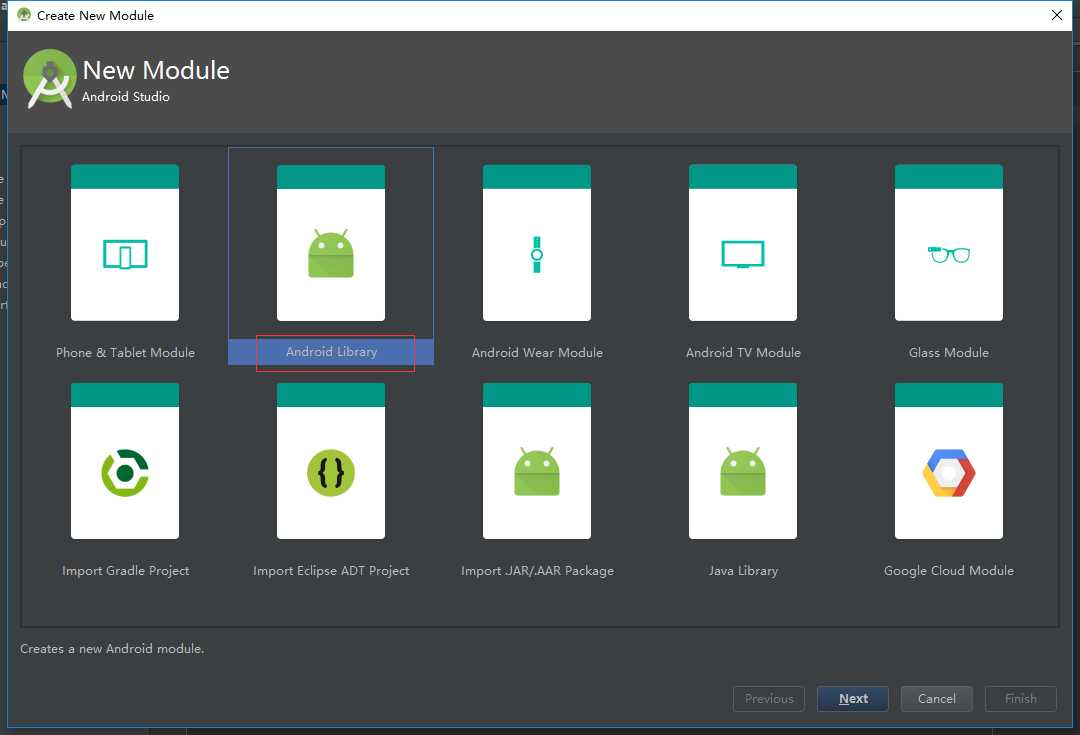Image resolution: width=1080 pixels, height=735 pixels.
Task: Click the small title bar application icon
Action: tap(24, 14)
